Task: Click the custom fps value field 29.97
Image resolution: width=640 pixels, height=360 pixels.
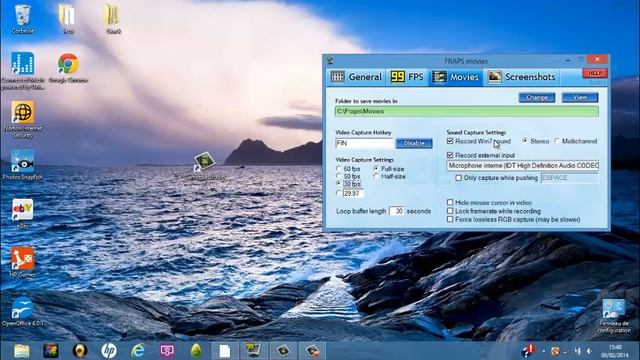Action: (x=353, y=193)
